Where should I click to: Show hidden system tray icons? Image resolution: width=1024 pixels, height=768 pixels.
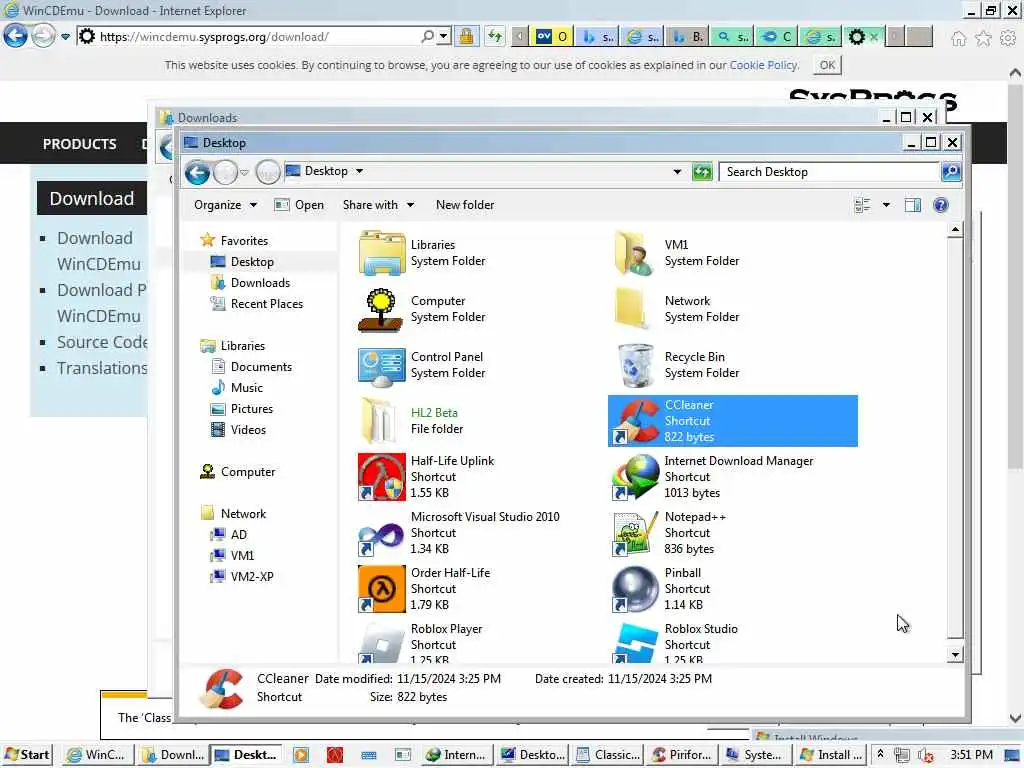coord(880,754)
